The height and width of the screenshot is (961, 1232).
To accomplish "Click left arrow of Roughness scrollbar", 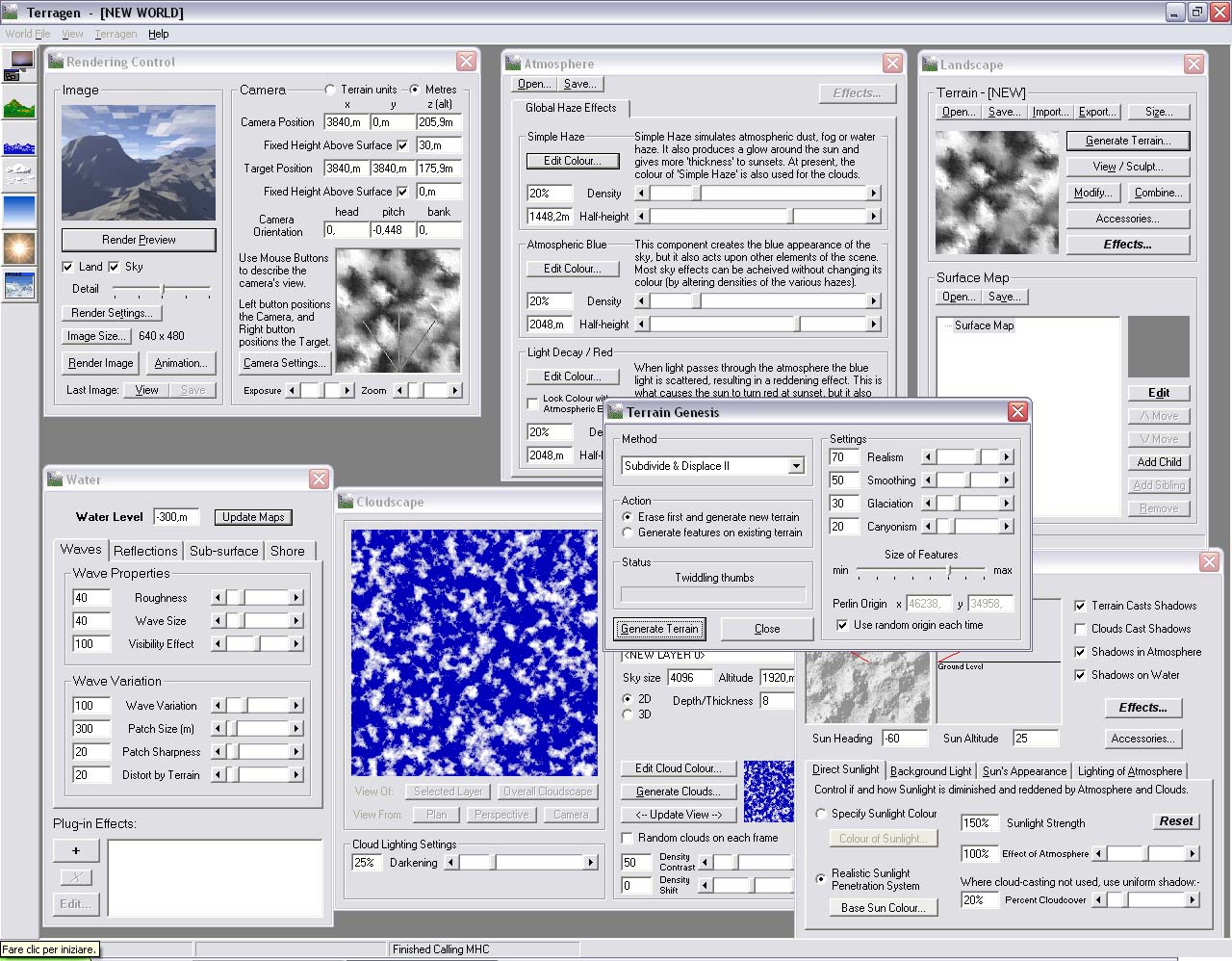I will coord(218,598).
